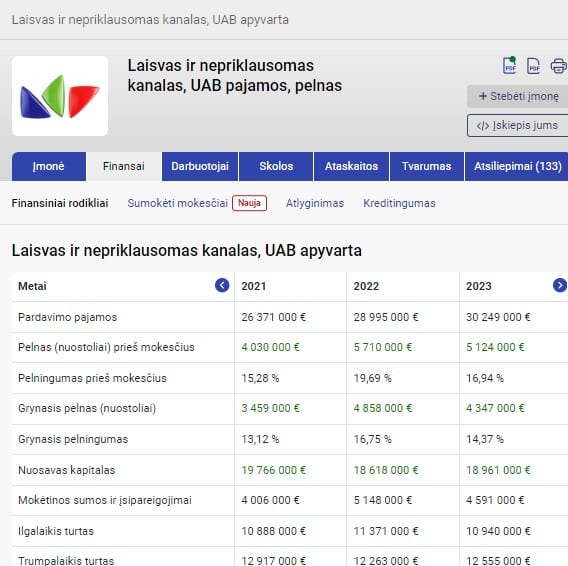Select the Finansai tab
This screenshot has height=566, width=568.
124,166
